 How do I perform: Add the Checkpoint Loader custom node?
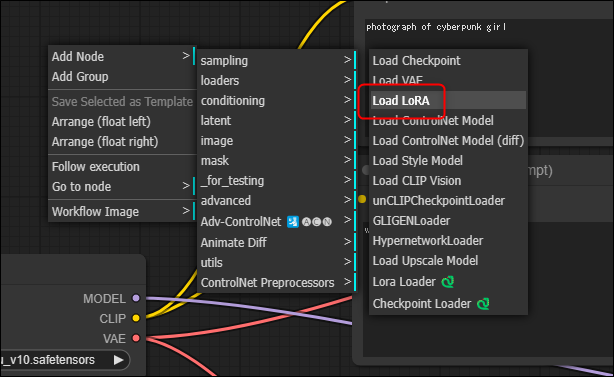pos(448,303)
